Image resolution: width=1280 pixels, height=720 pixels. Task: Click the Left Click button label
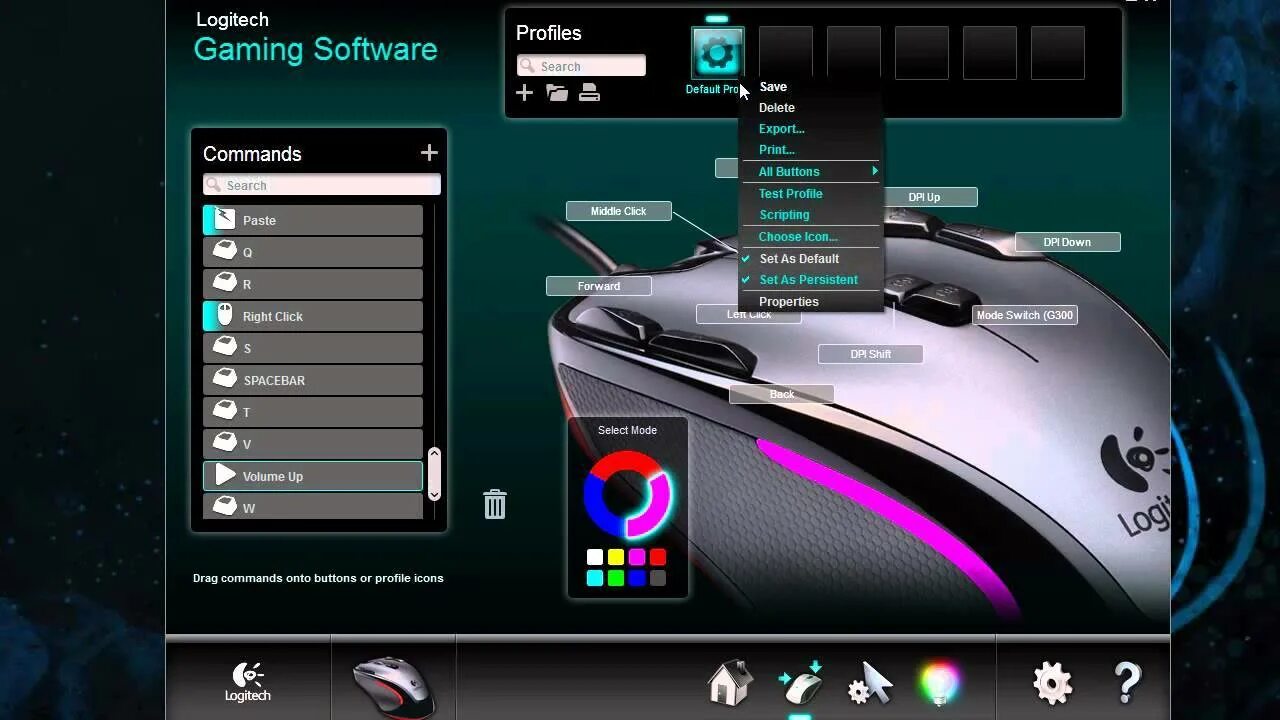pyautogui.click(x=748, y=316)
